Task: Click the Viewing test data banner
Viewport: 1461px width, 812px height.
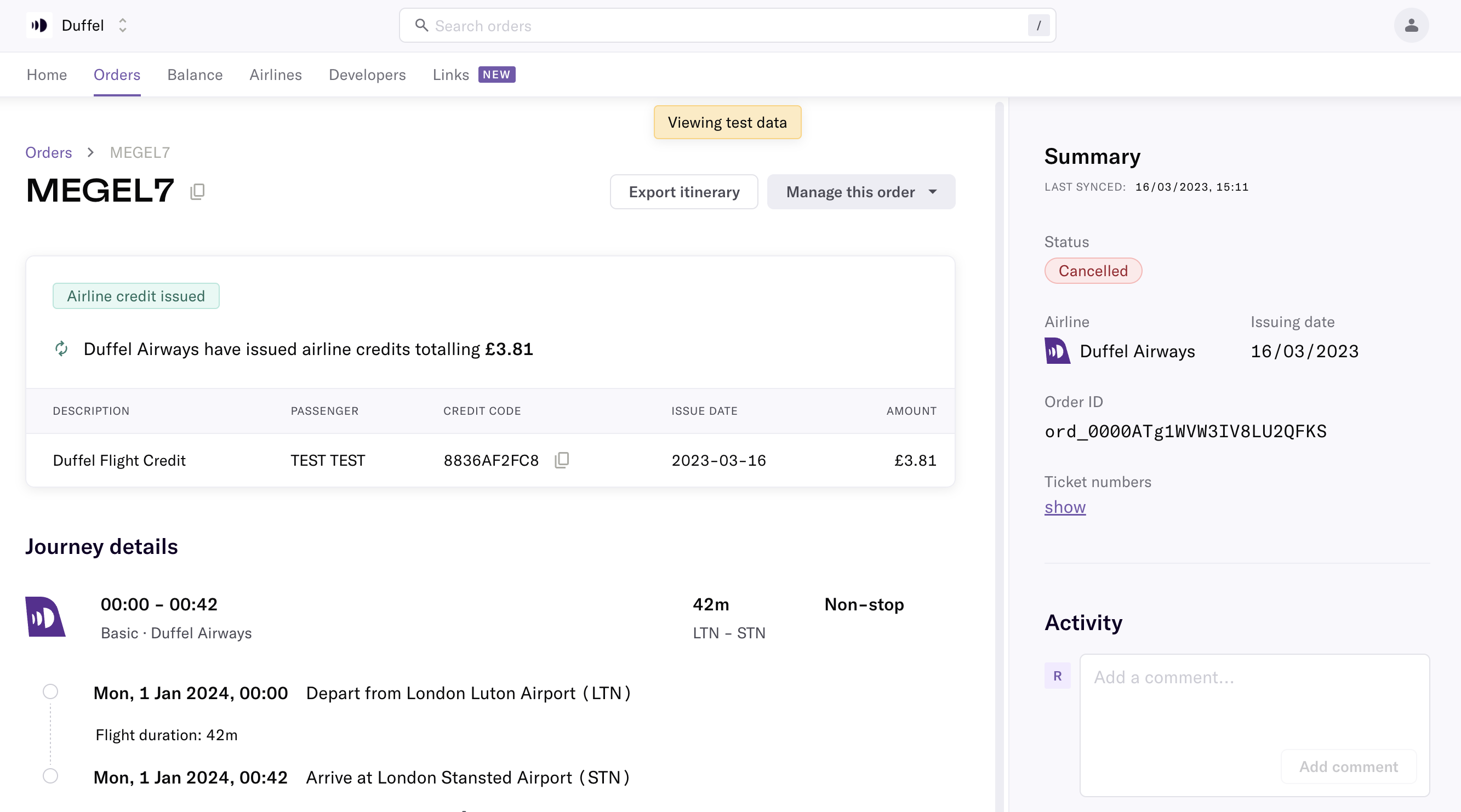Action: pos(728,123)
